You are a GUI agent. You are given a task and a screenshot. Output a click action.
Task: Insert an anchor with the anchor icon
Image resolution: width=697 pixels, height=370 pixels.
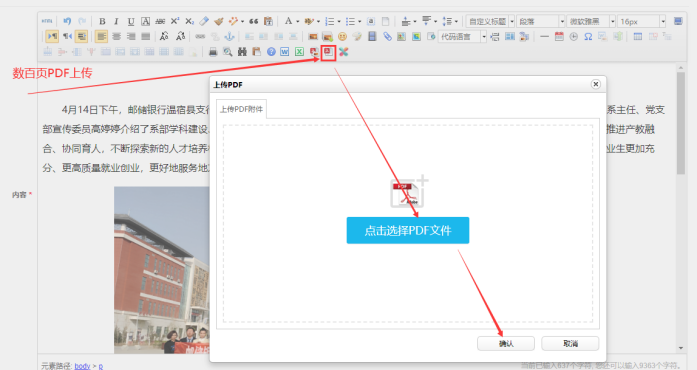tap(229, 36)
